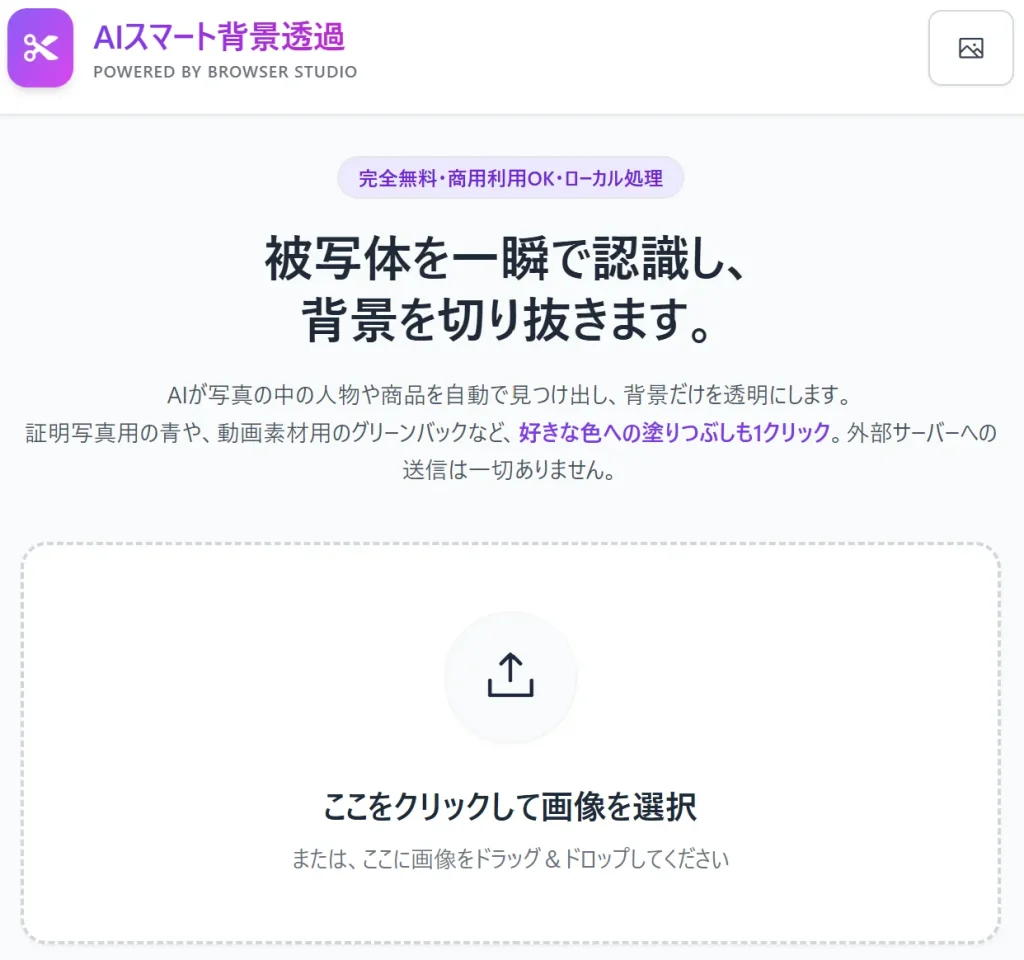1024x960 pixels.
Task: Click the upload arrow icon
Action: [x=511, y=676]
